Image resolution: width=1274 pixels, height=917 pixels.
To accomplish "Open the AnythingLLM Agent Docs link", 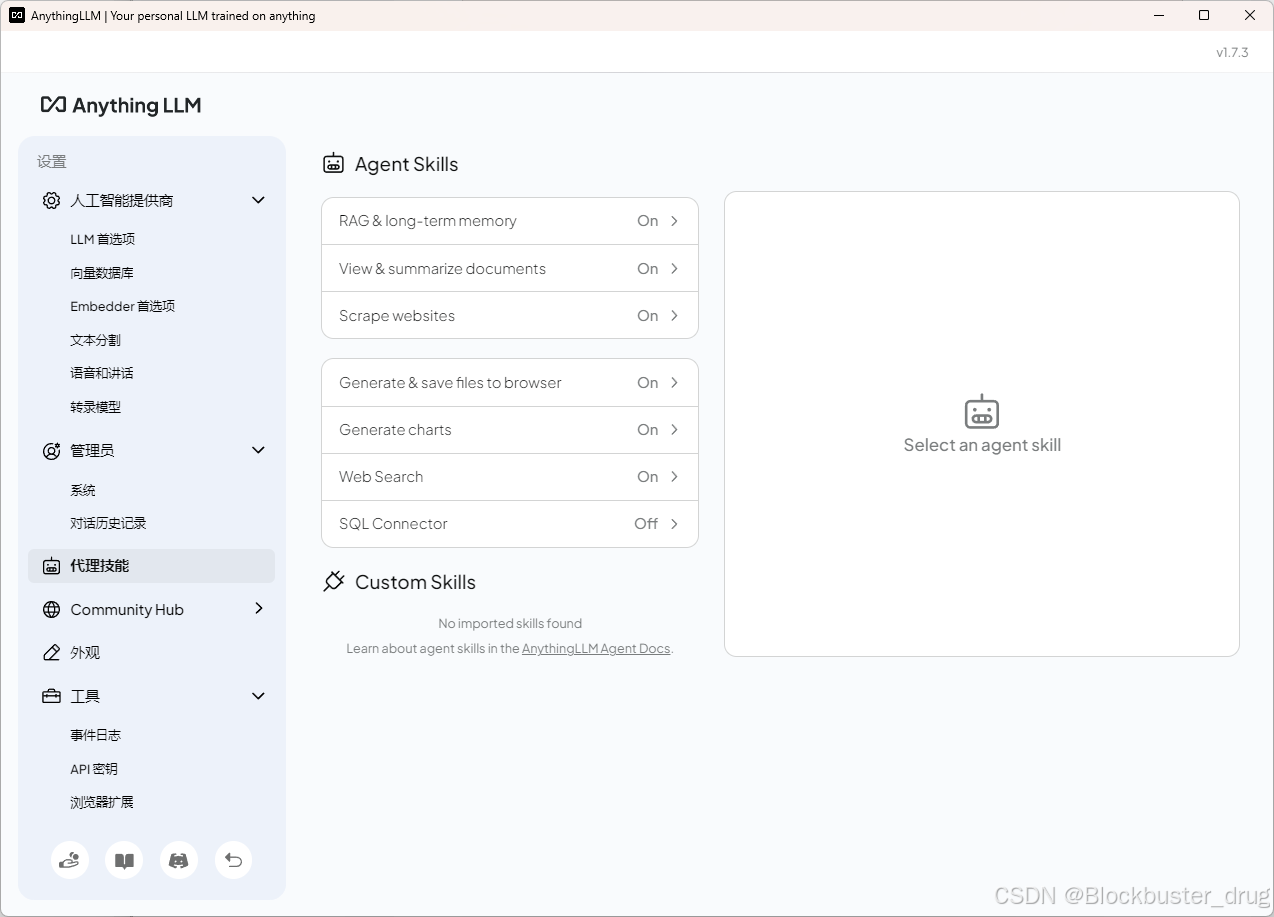I will (596, 648).
